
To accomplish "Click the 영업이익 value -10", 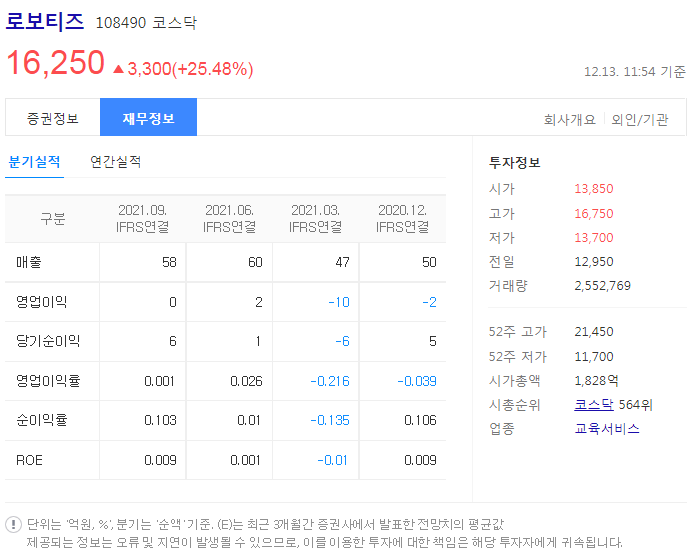I will [339, 302].
